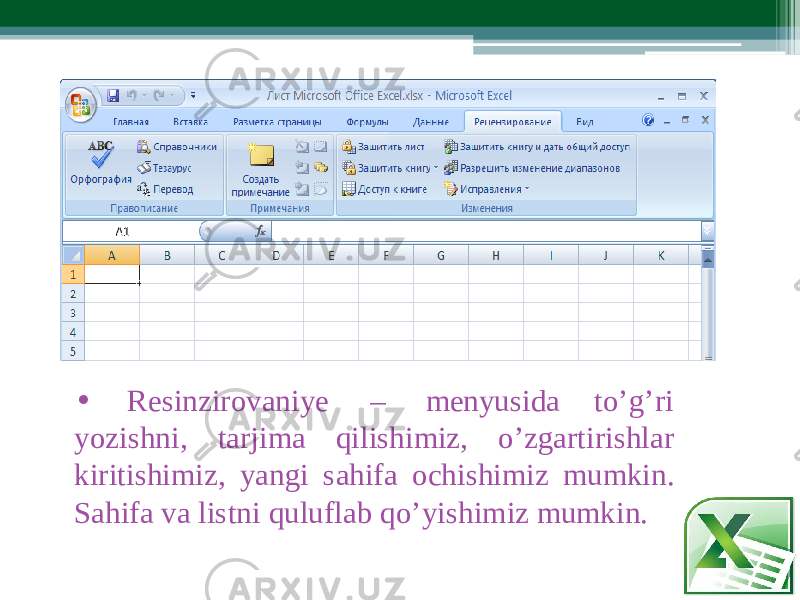Click Защитить книгу и дать общий доступ
The image size is (800, 600).
click(x=537, y=147)
